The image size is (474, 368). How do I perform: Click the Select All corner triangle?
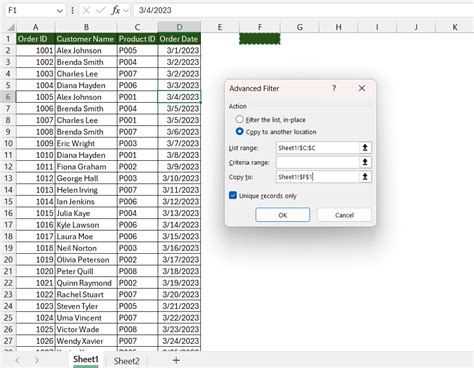pyautogui.click(x=10, y=27)
